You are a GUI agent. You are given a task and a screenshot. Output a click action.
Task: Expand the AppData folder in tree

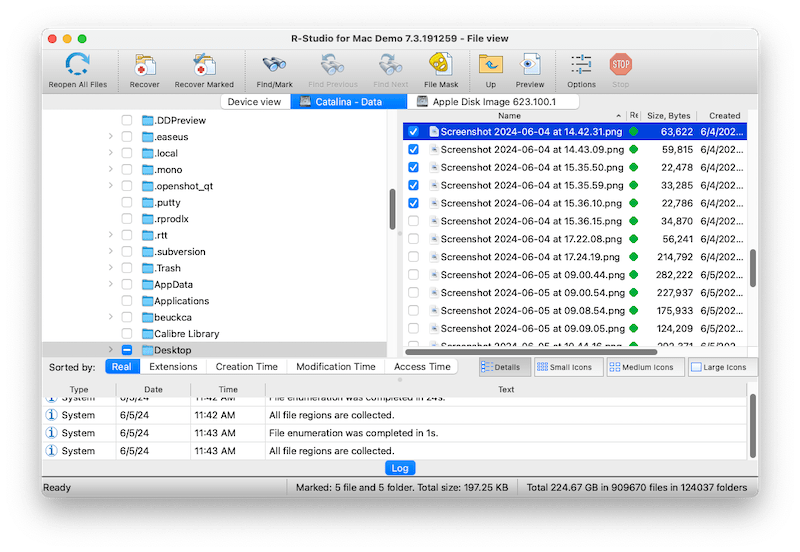pyautogui.click(x=109, y=284)
